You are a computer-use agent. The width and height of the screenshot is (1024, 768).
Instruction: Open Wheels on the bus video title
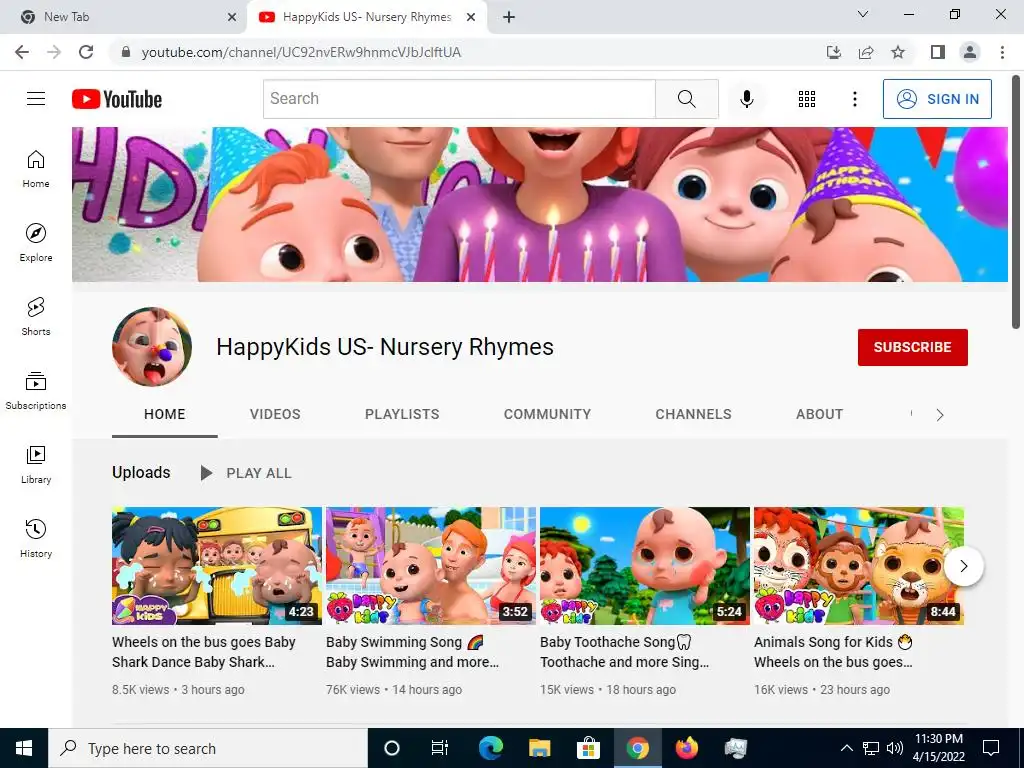[x=204, y=652]
